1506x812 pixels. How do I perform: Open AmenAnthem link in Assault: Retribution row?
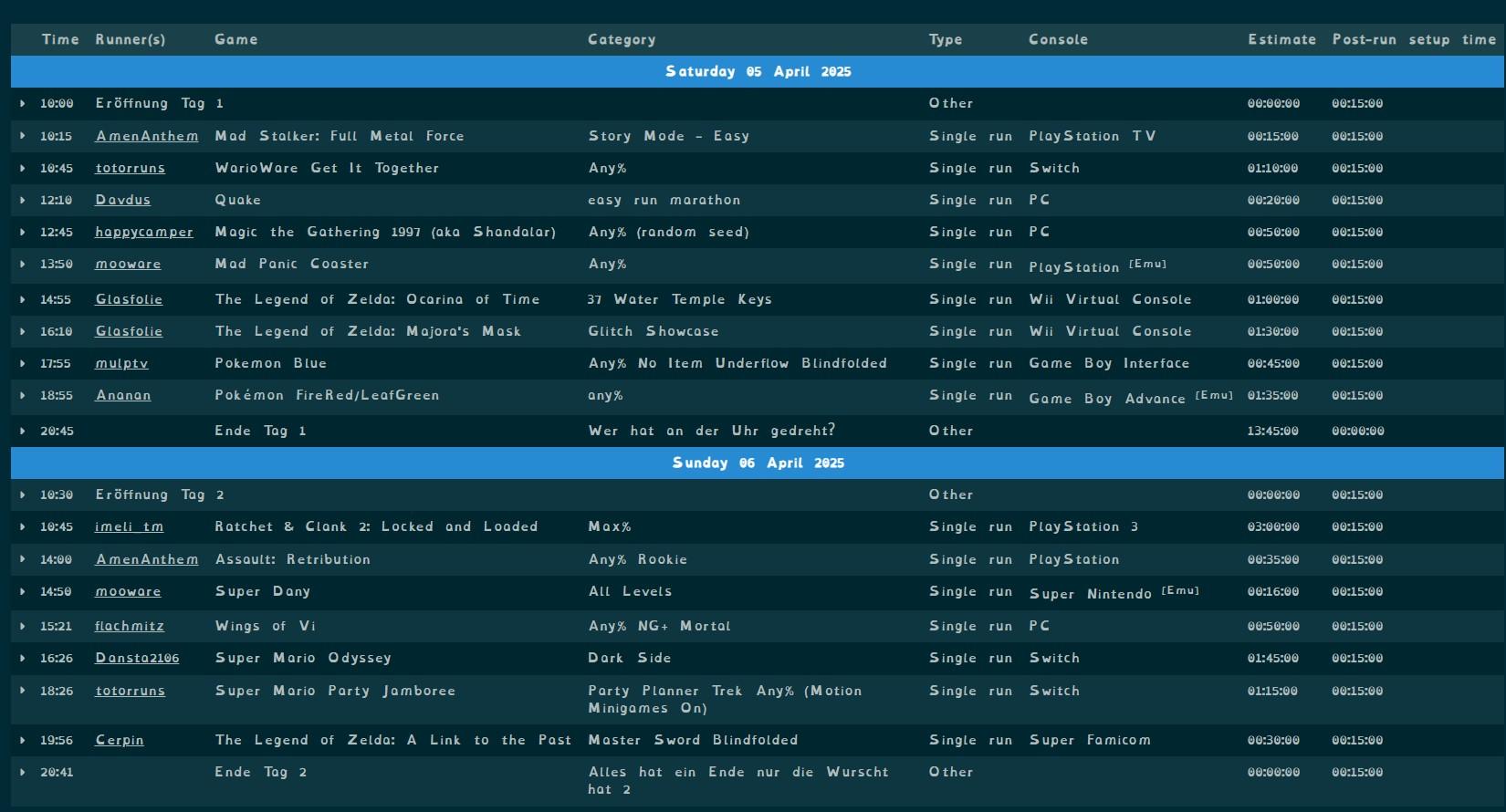point(147,559)
